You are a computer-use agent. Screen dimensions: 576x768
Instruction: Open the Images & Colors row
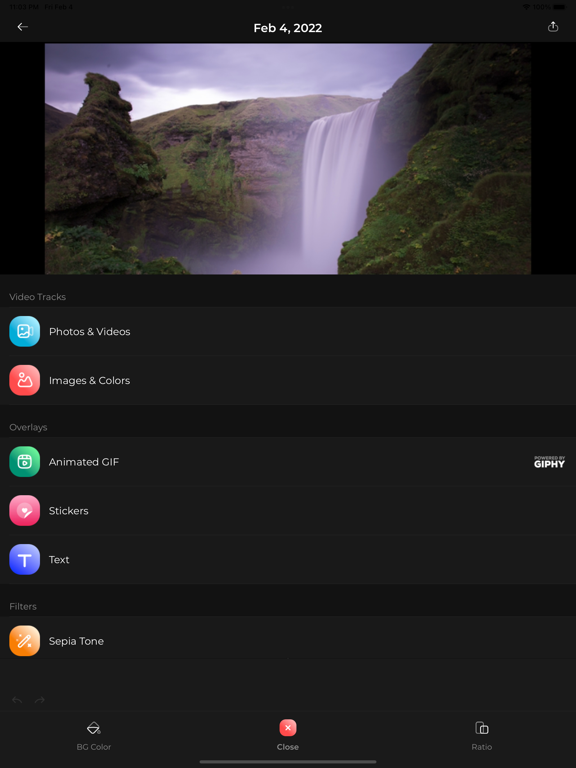pyautogui.click(x=288, y=381)
